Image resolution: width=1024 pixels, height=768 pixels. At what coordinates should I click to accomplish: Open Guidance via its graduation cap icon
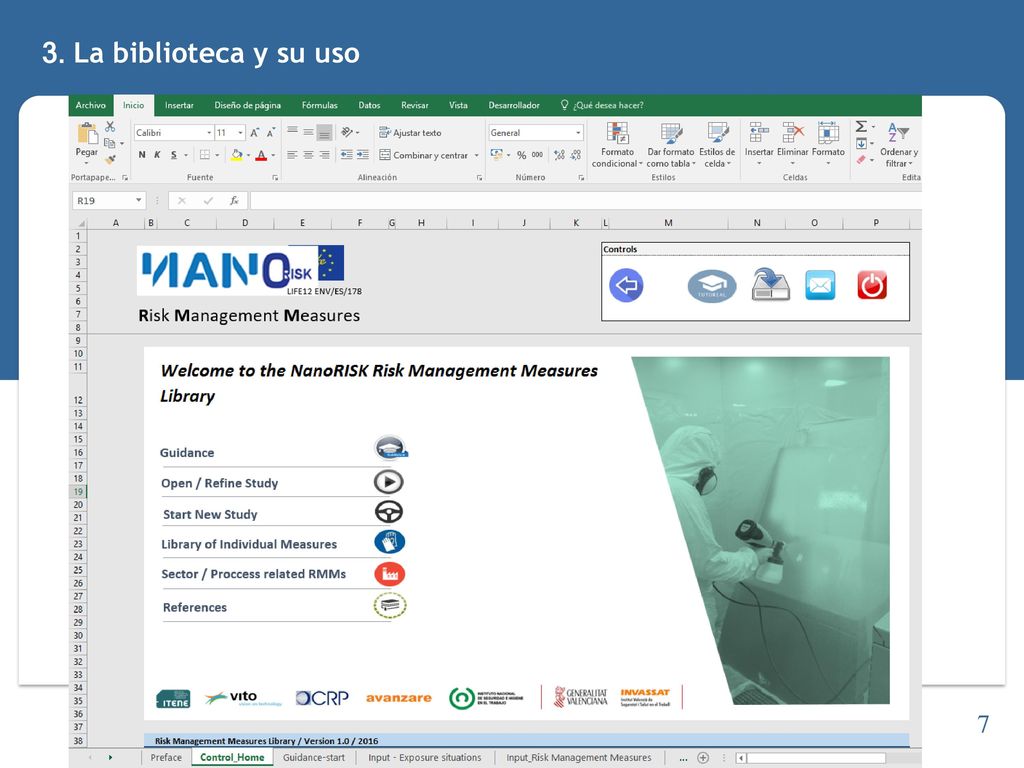point(391,449)
